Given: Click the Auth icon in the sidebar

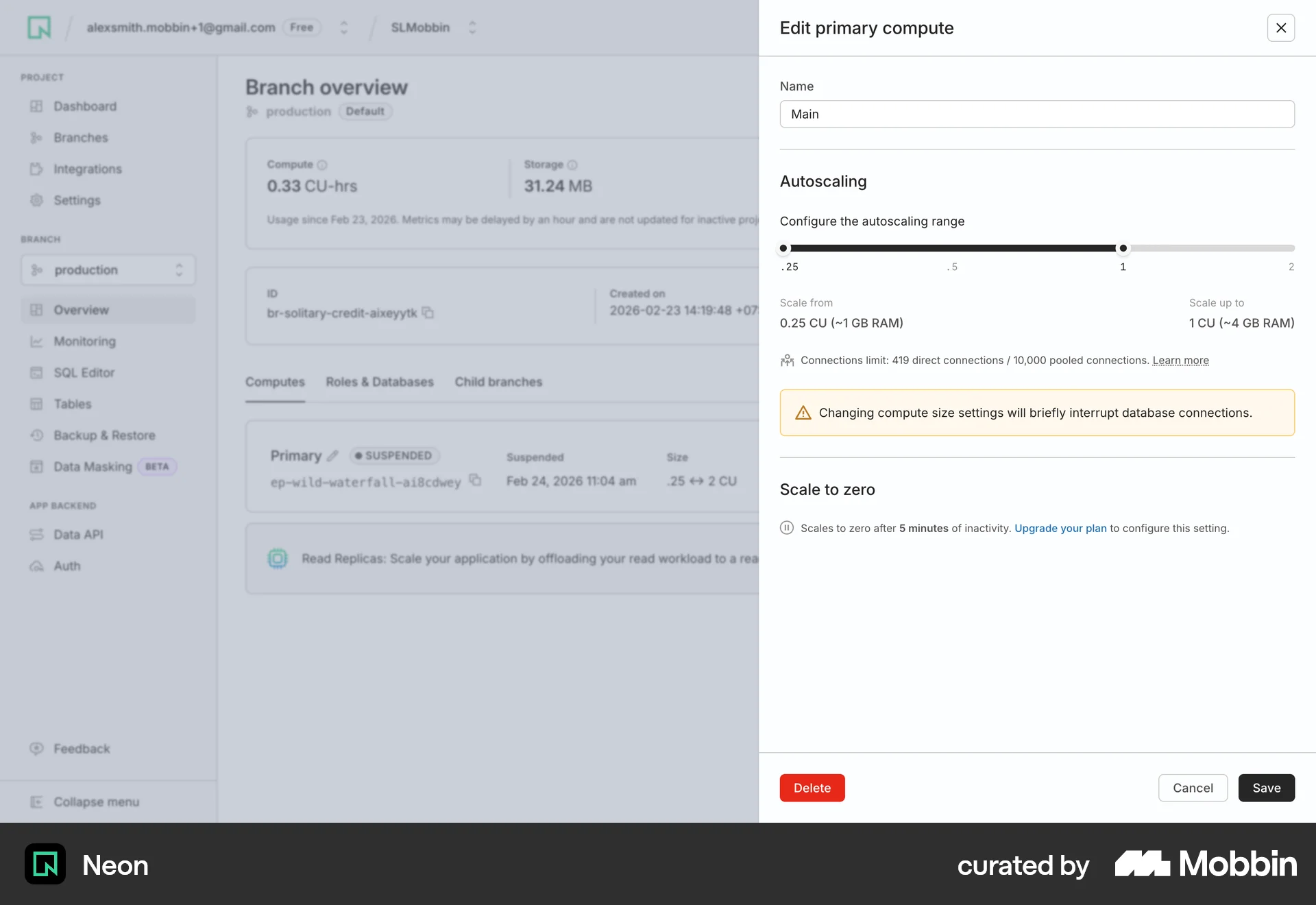Looking at the screenshot, I should coord(36,566).
